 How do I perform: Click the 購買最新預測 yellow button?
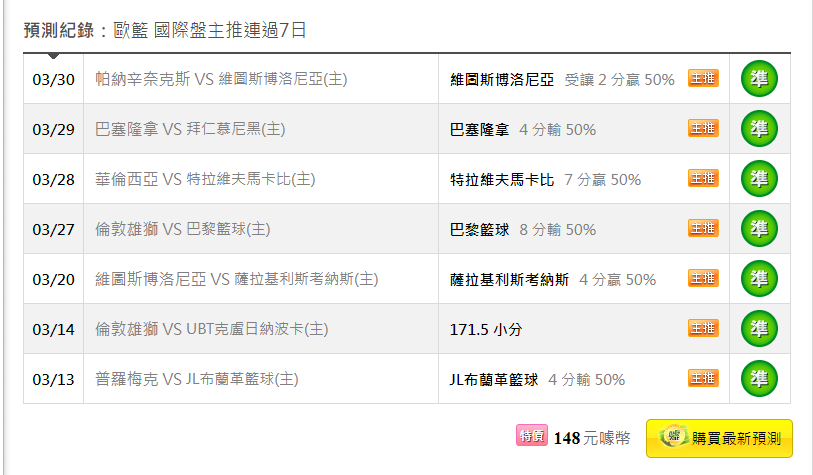pyautogui.click(x=719, y=439)
